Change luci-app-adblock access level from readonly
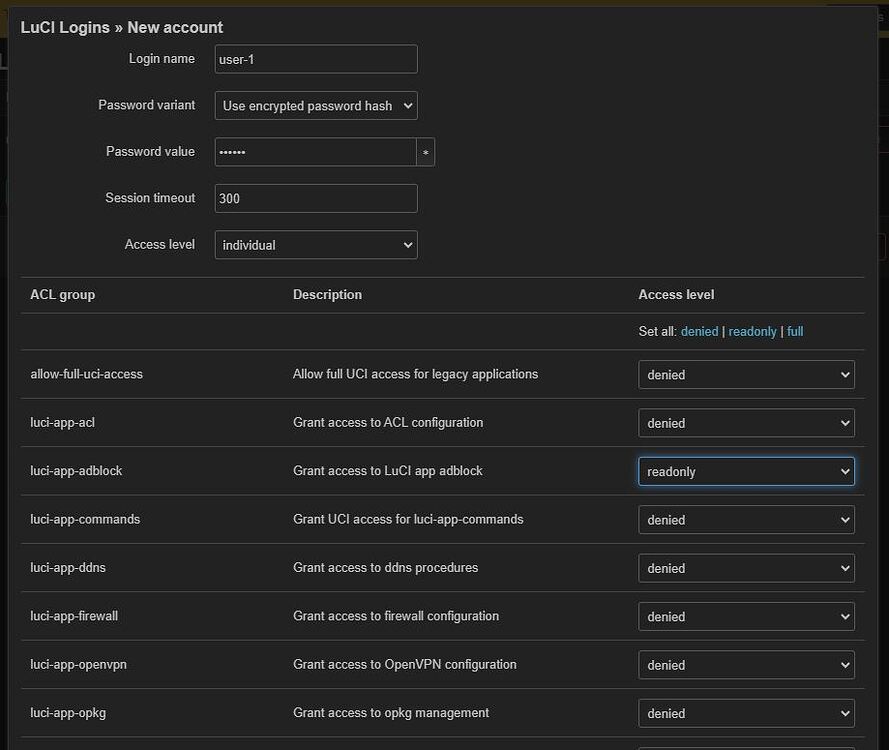The image size is (889, 750). click(x=745, y=471)
